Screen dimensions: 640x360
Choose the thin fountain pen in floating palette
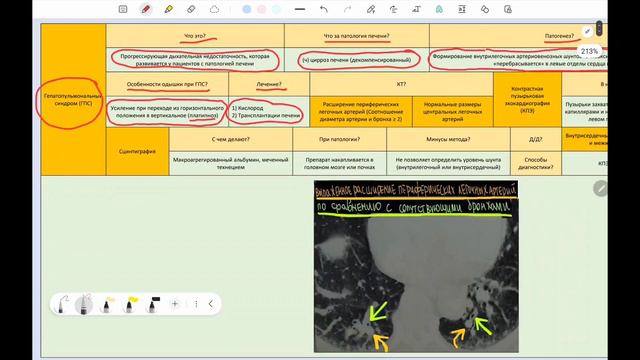click(62, 304)
